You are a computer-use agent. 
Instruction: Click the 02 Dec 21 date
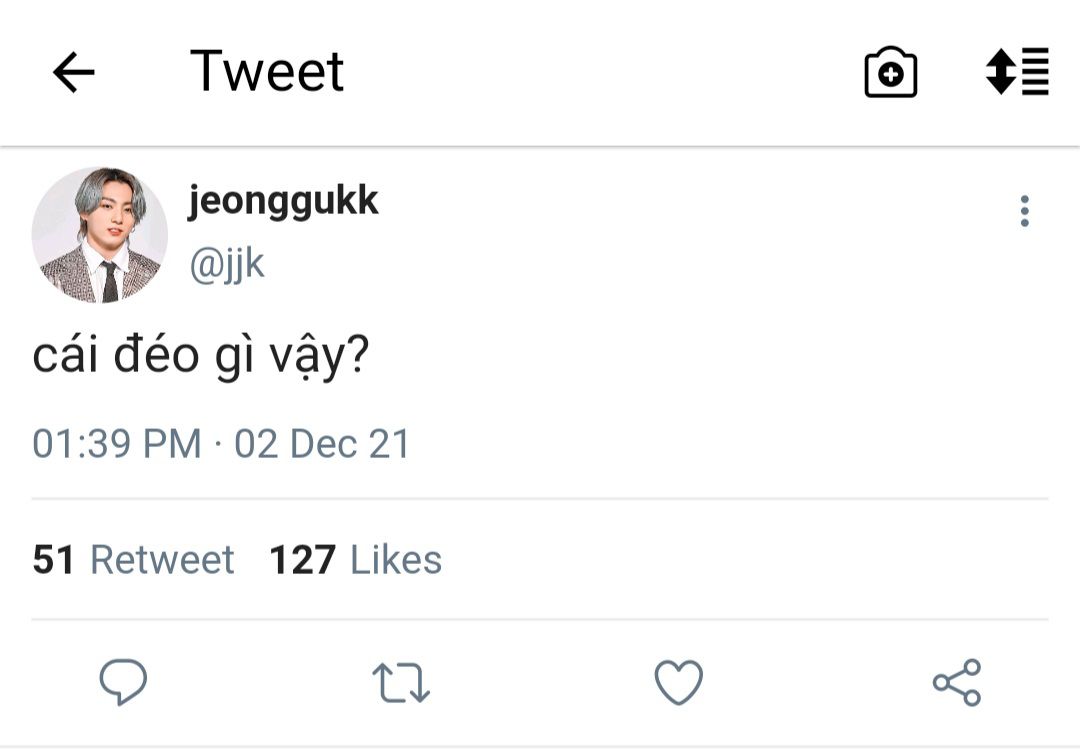point(322,444)
